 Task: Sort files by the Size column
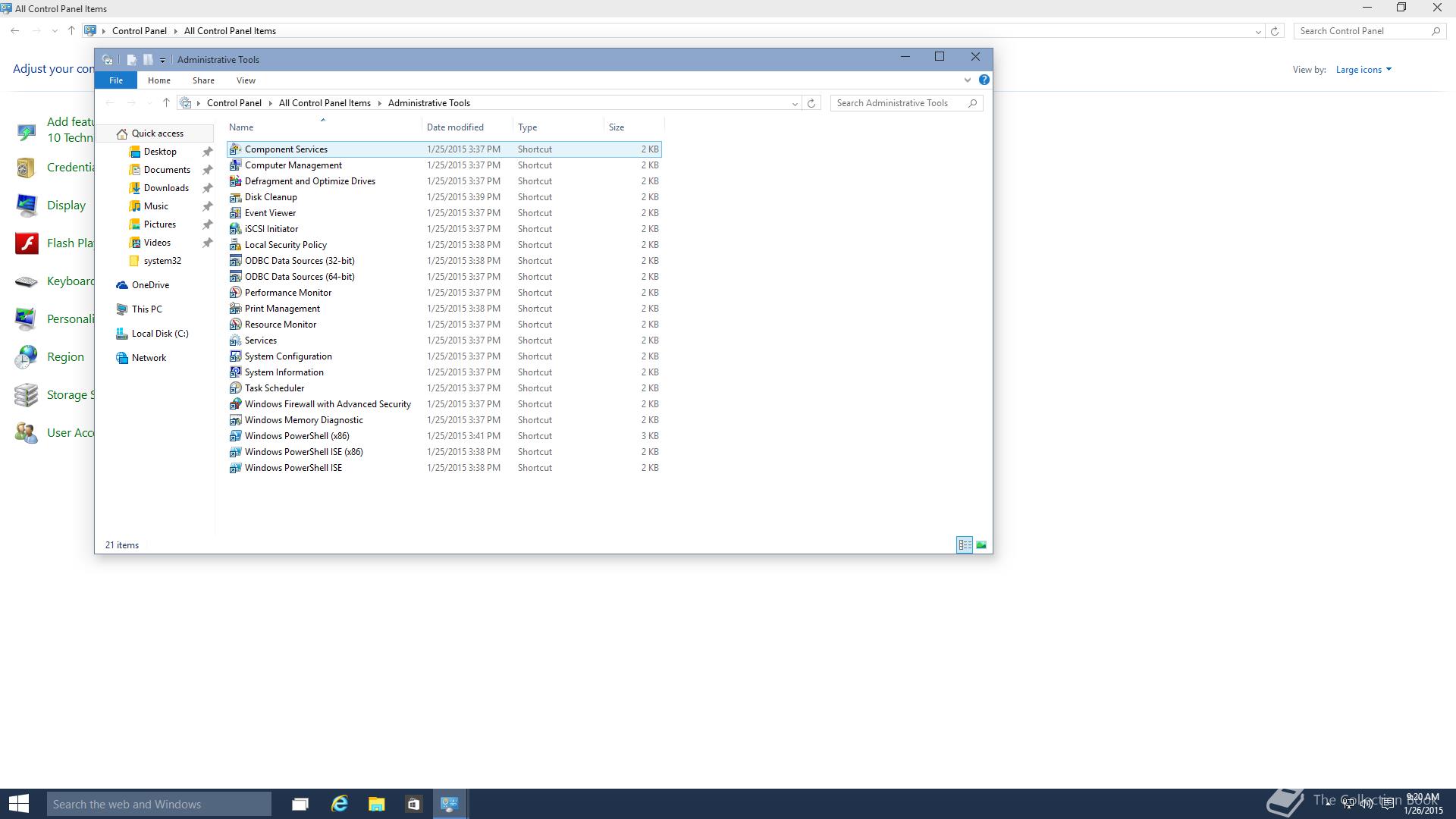point(634,127)
